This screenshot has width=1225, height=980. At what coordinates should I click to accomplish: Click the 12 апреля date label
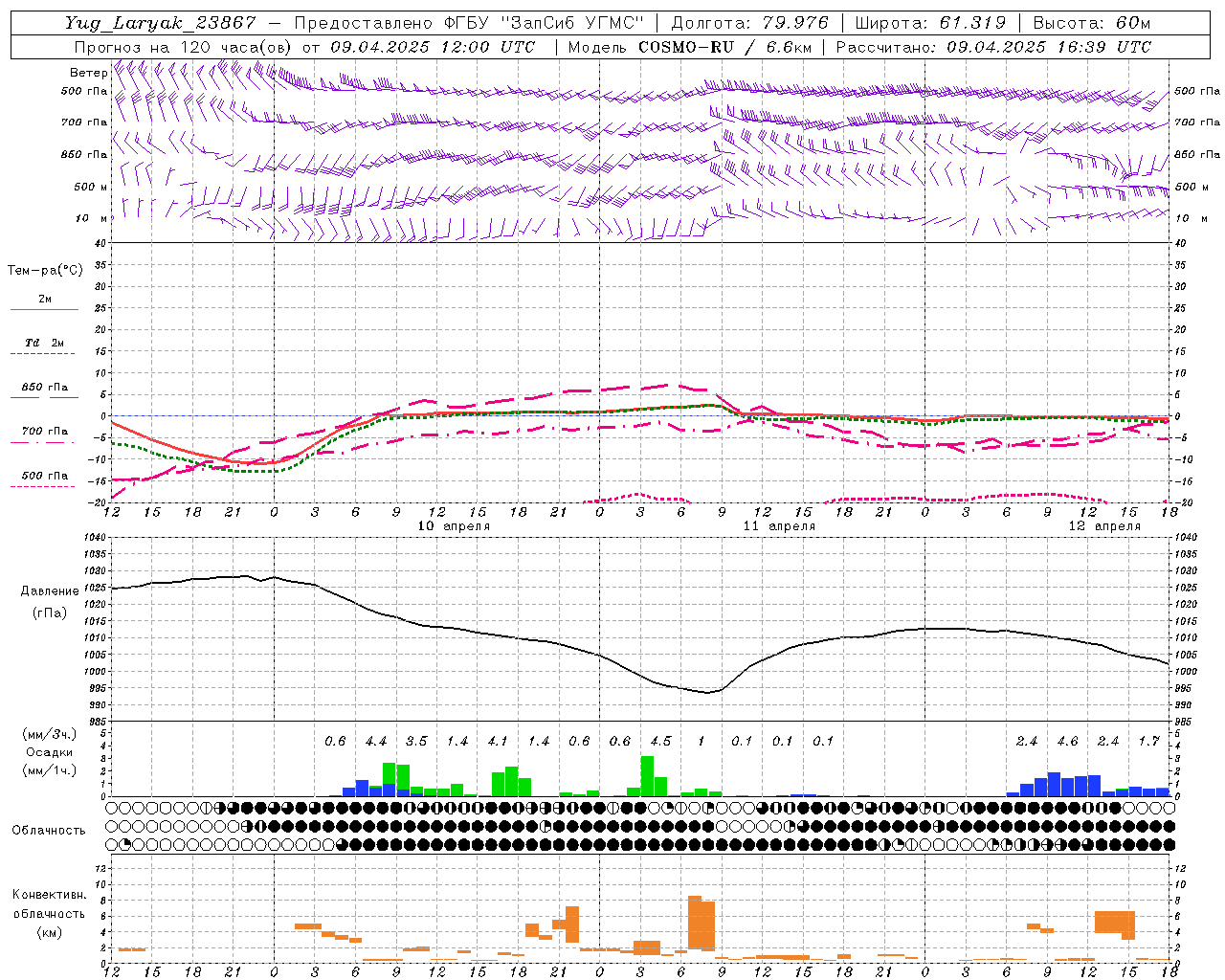coord(1104,526)
